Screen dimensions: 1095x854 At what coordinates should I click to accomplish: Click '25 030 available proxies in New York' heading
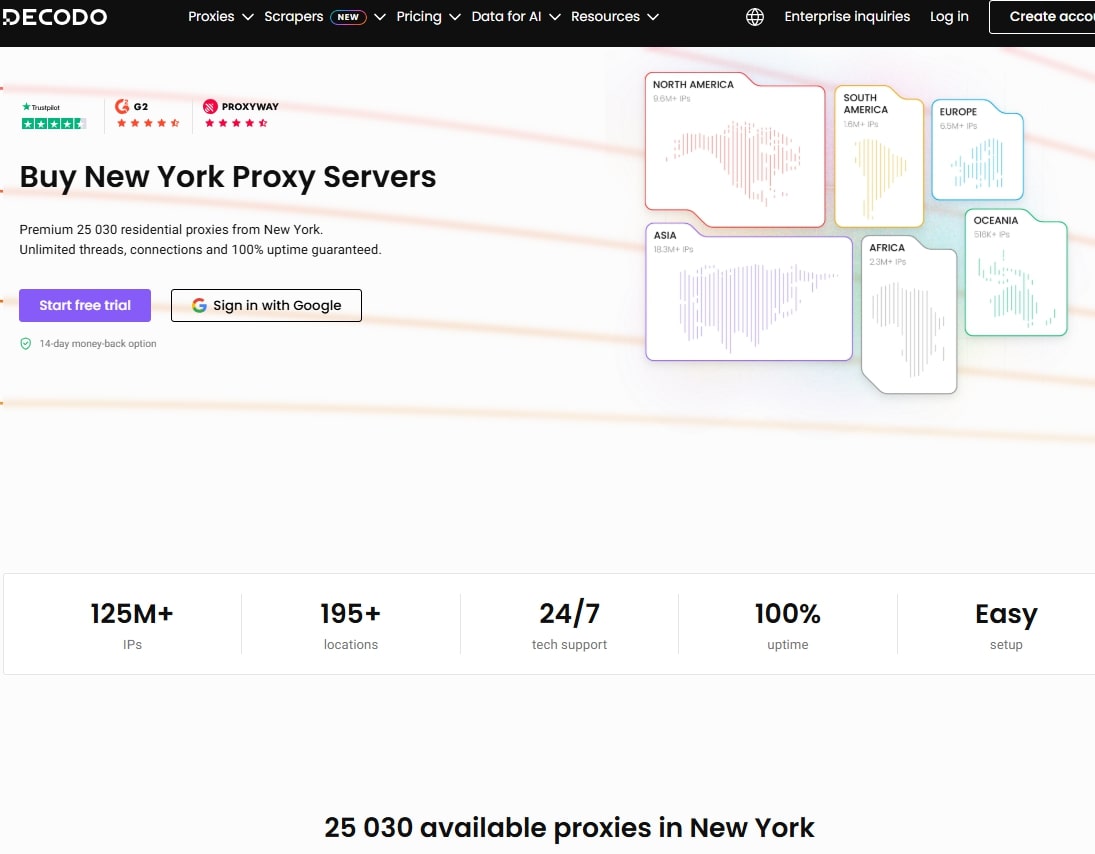coord(569,827)
